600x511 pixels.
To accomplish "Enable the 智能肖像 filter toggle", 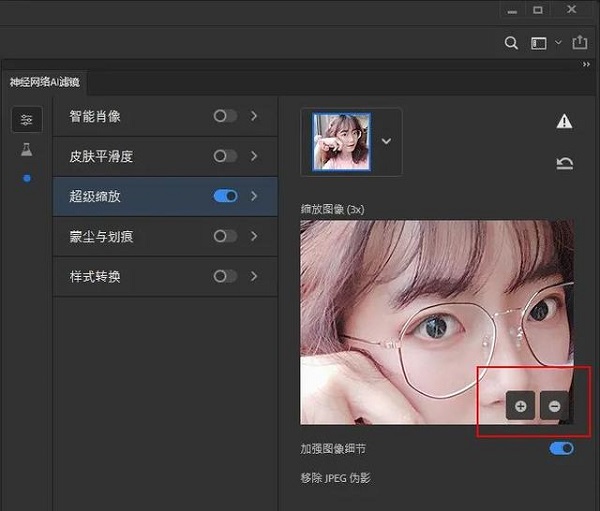I will click(225, 116).
